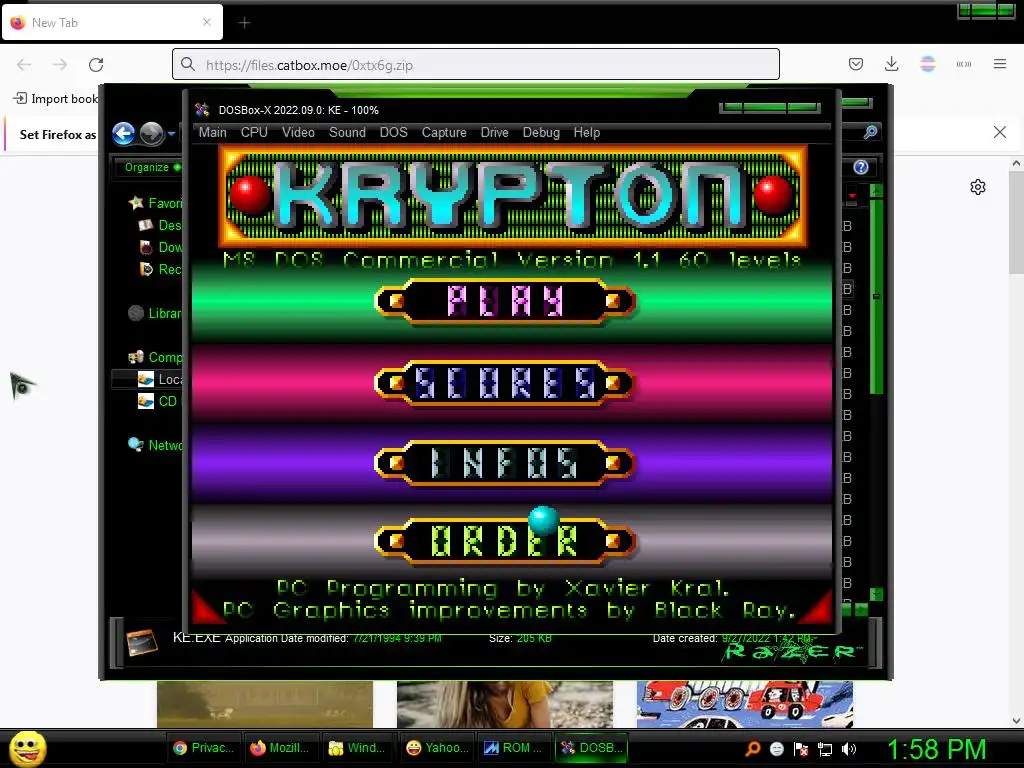Click the ORDER button in Krypton
1024x768 pixels.
click(x=505, y=541)
